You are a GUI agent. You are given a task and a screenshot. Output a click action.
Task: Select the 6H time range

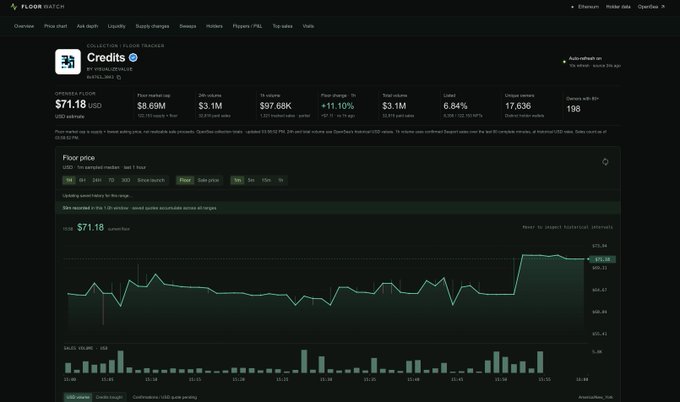coord(82,180)
